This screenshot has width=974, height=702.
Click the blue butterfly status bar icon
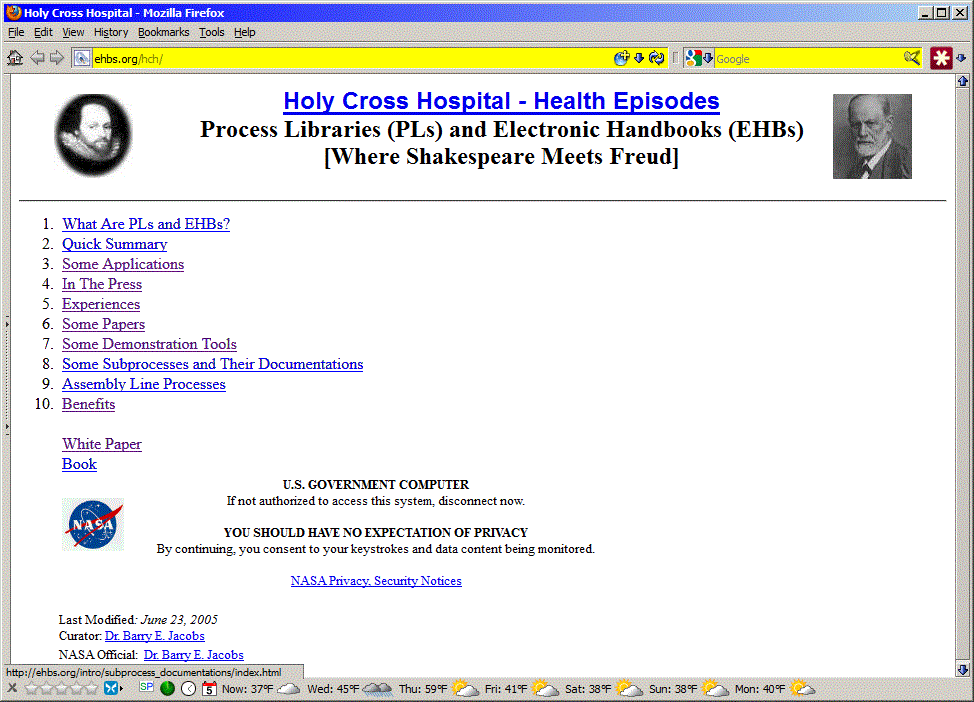point(111,688)
